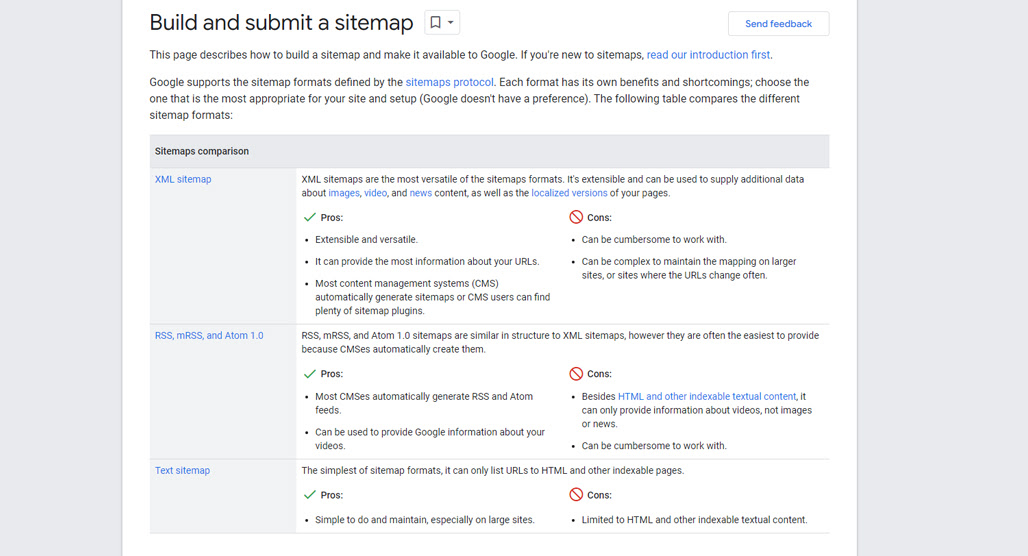
Task: Click 'Can be used to provide Google information' bullet
Action: tap(429, 439)
